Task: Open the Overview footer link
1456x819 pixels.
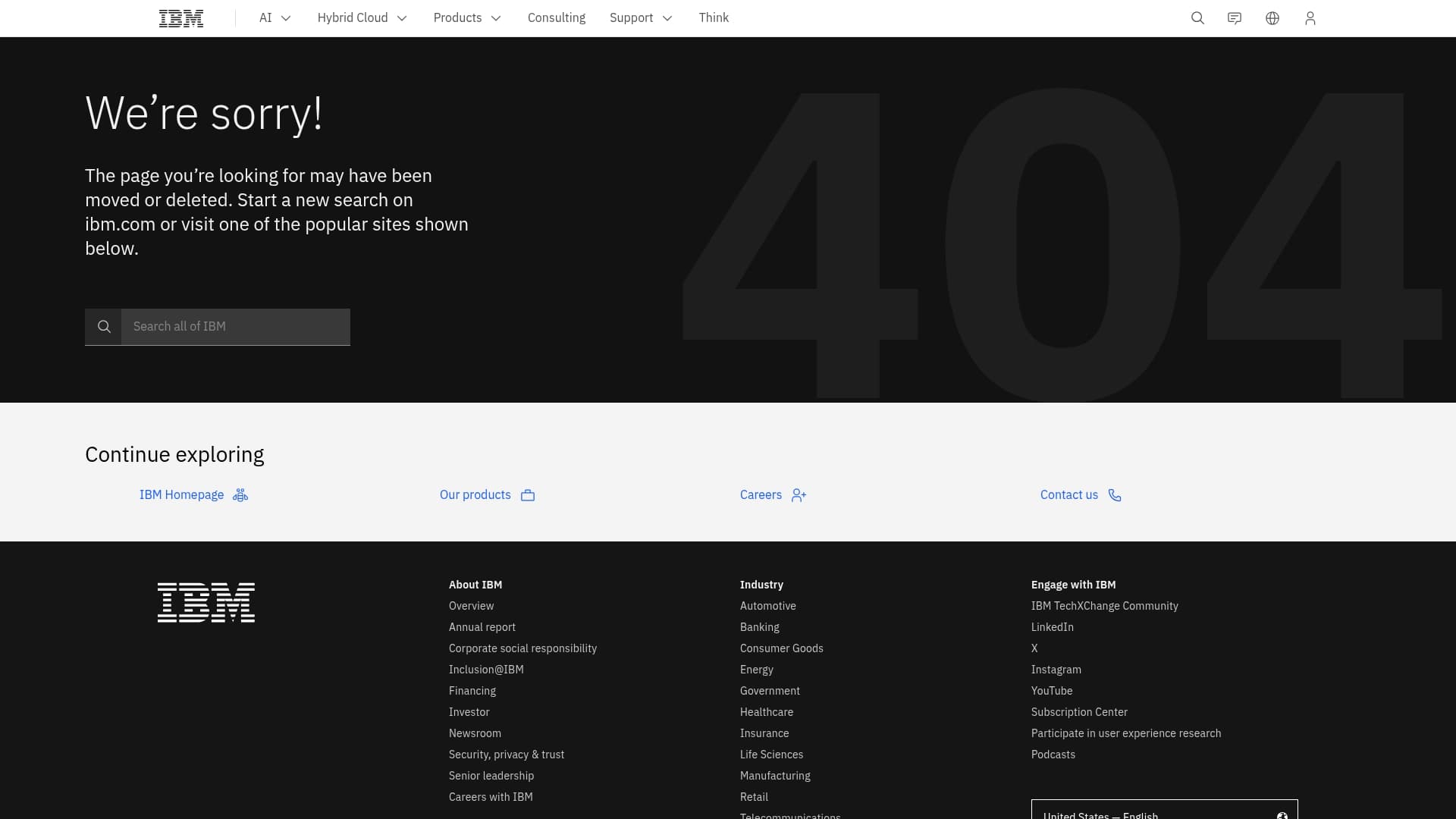Action: click(471, 606)
